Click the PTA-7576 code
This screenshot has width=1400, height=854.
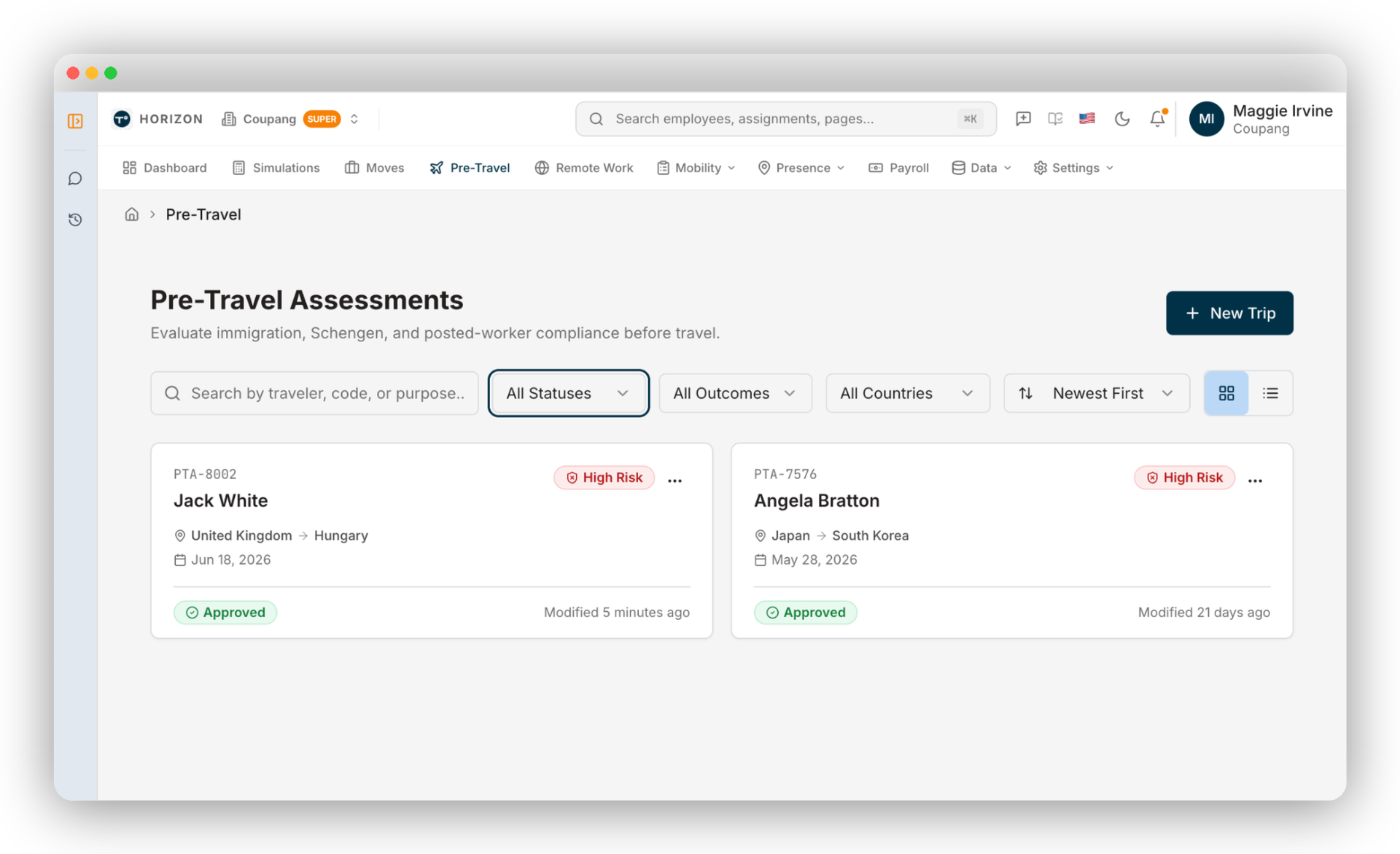click(x=785, y=474)
